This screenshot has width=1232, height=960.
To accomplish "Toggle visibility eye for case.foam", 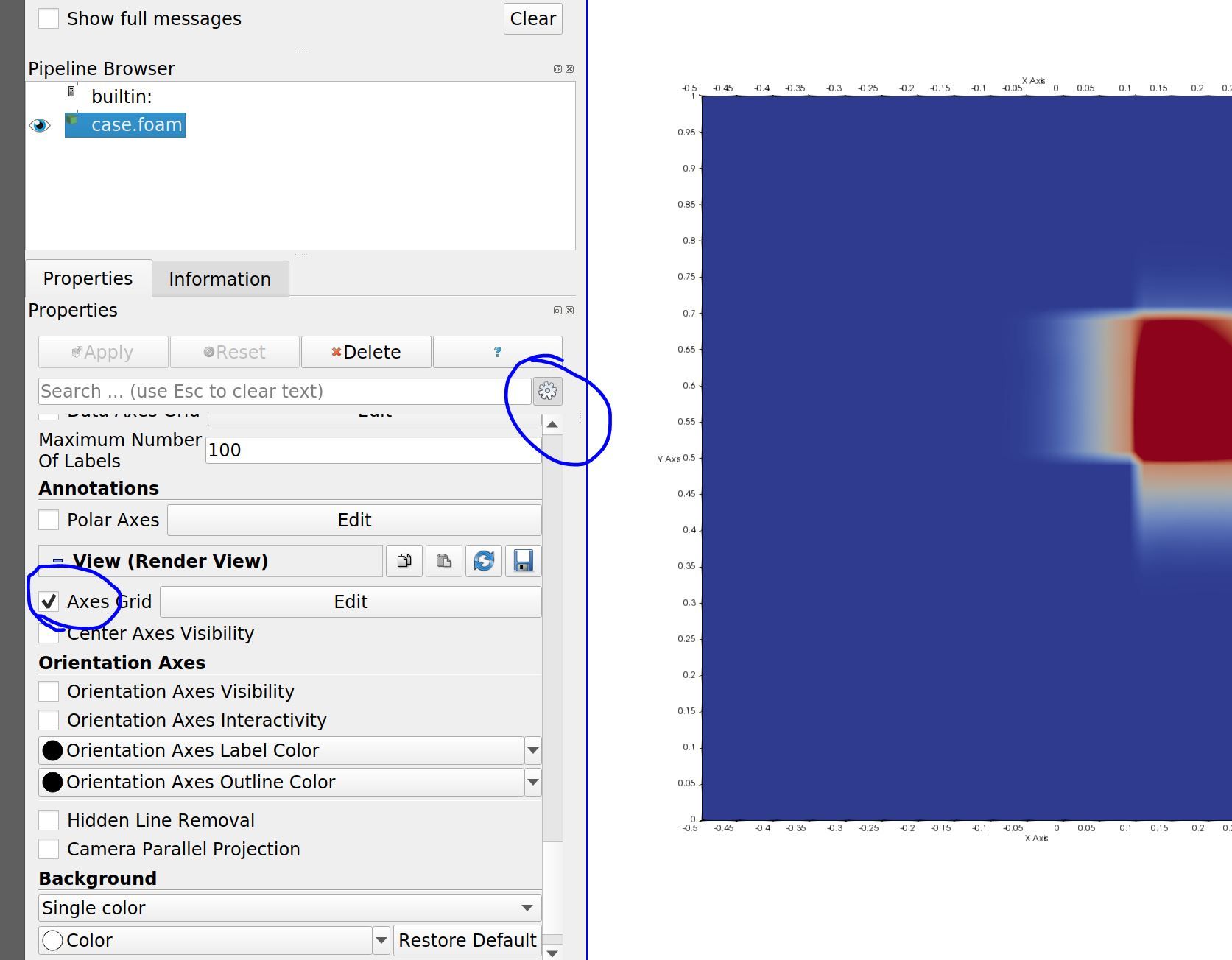I will click(x=40, y=125).
